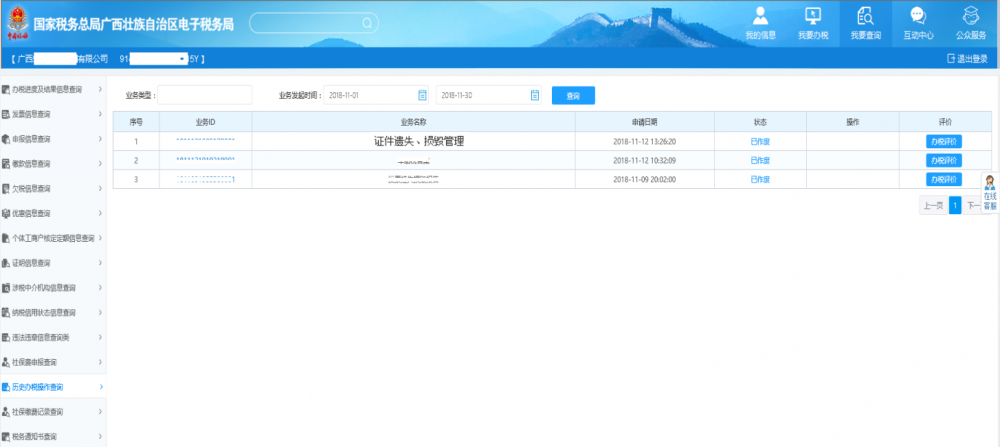Click the 个体工商户核定定额信息查询 sidebar icon
1000x447 pixels.
pos(6,238)
